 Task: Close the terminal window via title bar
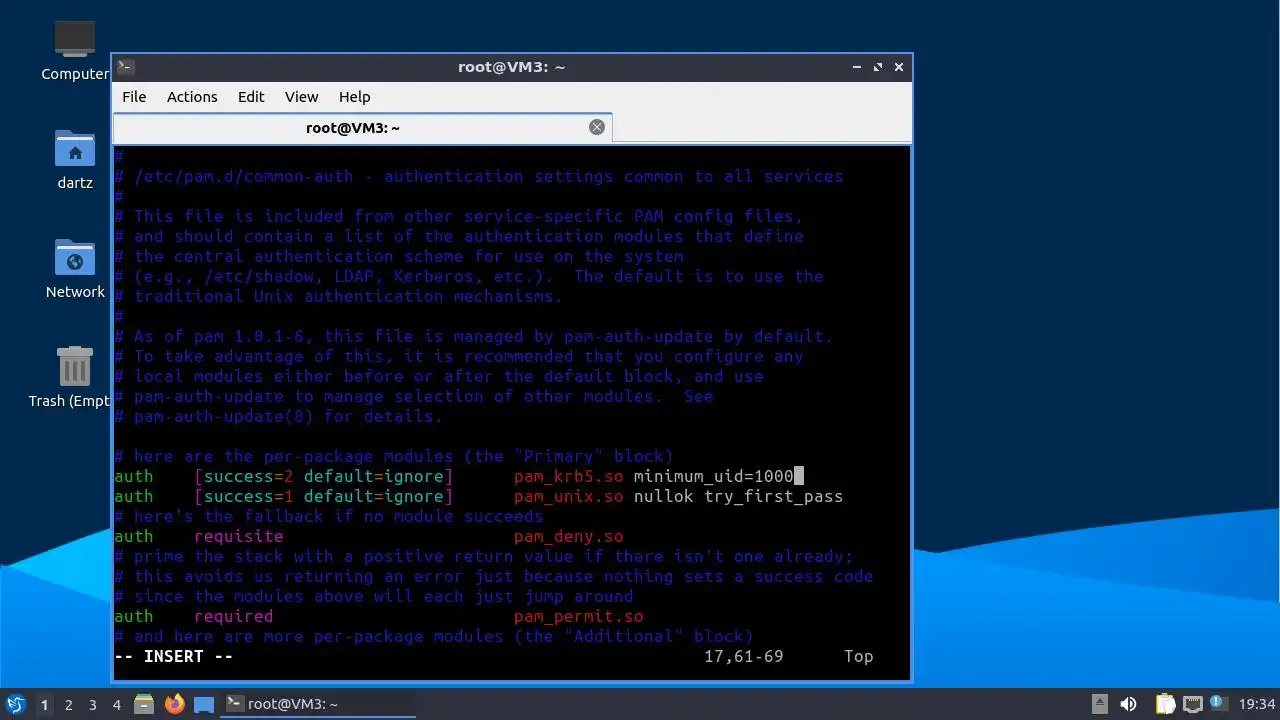coord(899,67)
